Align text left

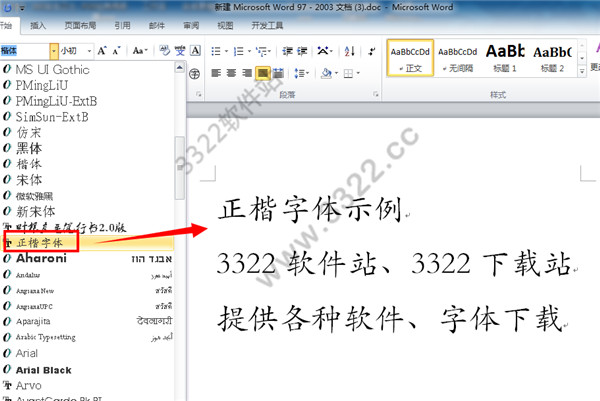(216, 73)
